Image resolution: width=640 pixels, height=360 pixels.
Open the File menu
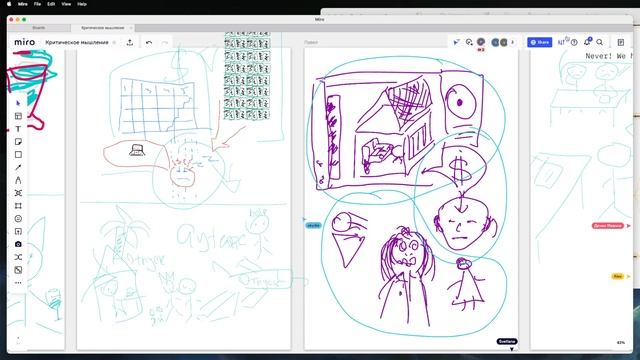37,4
